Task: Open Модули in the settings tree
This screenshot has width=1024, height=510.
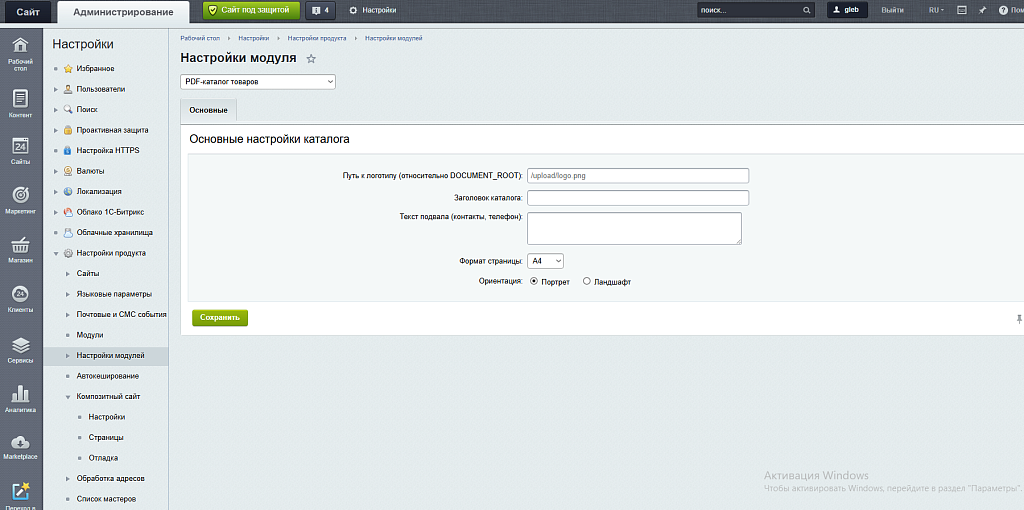Action: tap(89, 335)
